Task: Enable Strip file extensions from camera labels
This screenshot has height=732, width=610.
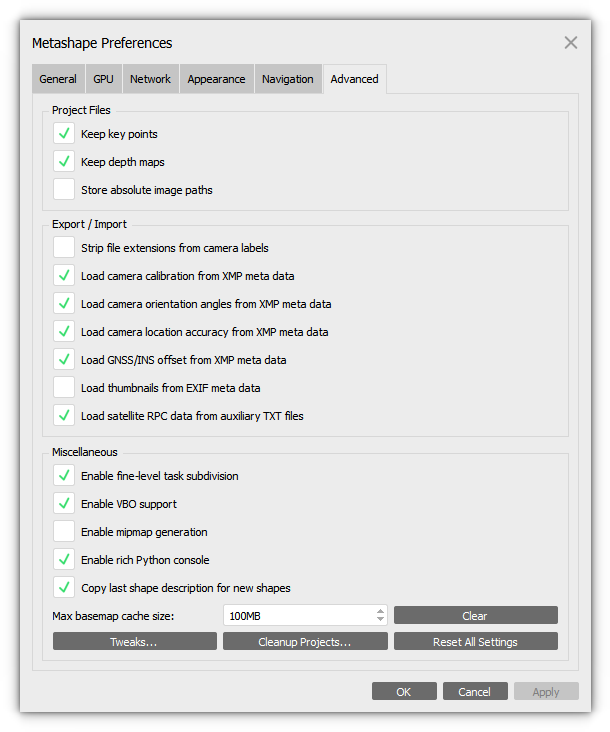Action: point(64,247)
